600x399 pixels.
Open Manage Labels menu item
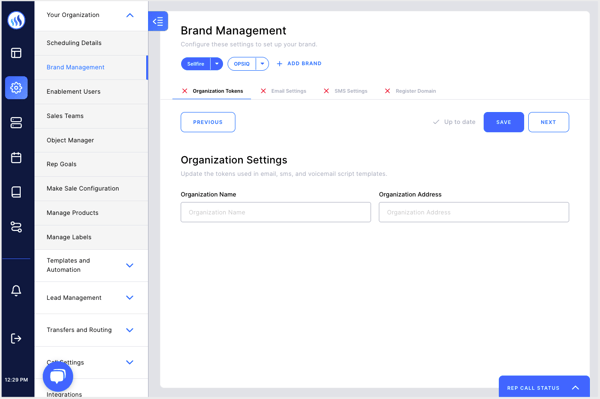pyautogui.click(x=91, y=237)
